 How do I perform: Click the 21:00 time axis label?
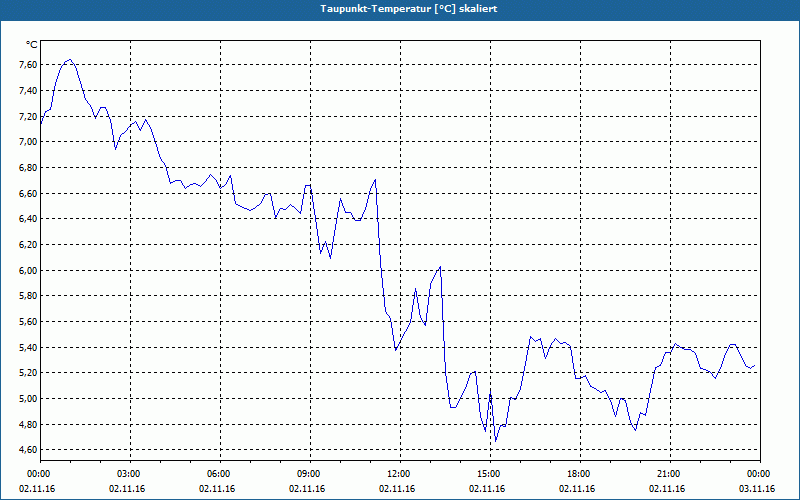coord(669,474)
